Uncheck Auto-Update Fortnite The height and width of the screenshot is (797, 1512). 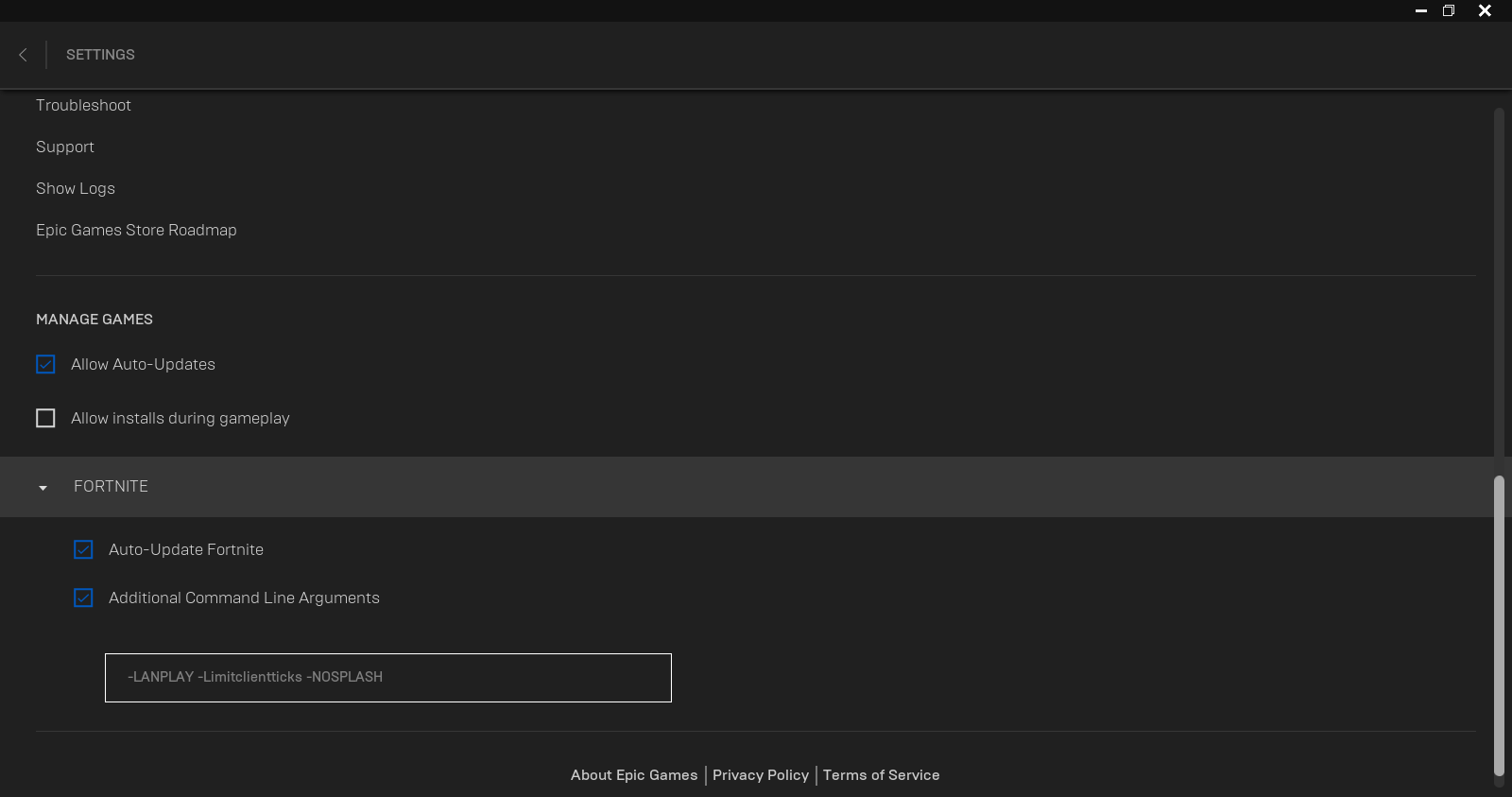pos(83,549)
